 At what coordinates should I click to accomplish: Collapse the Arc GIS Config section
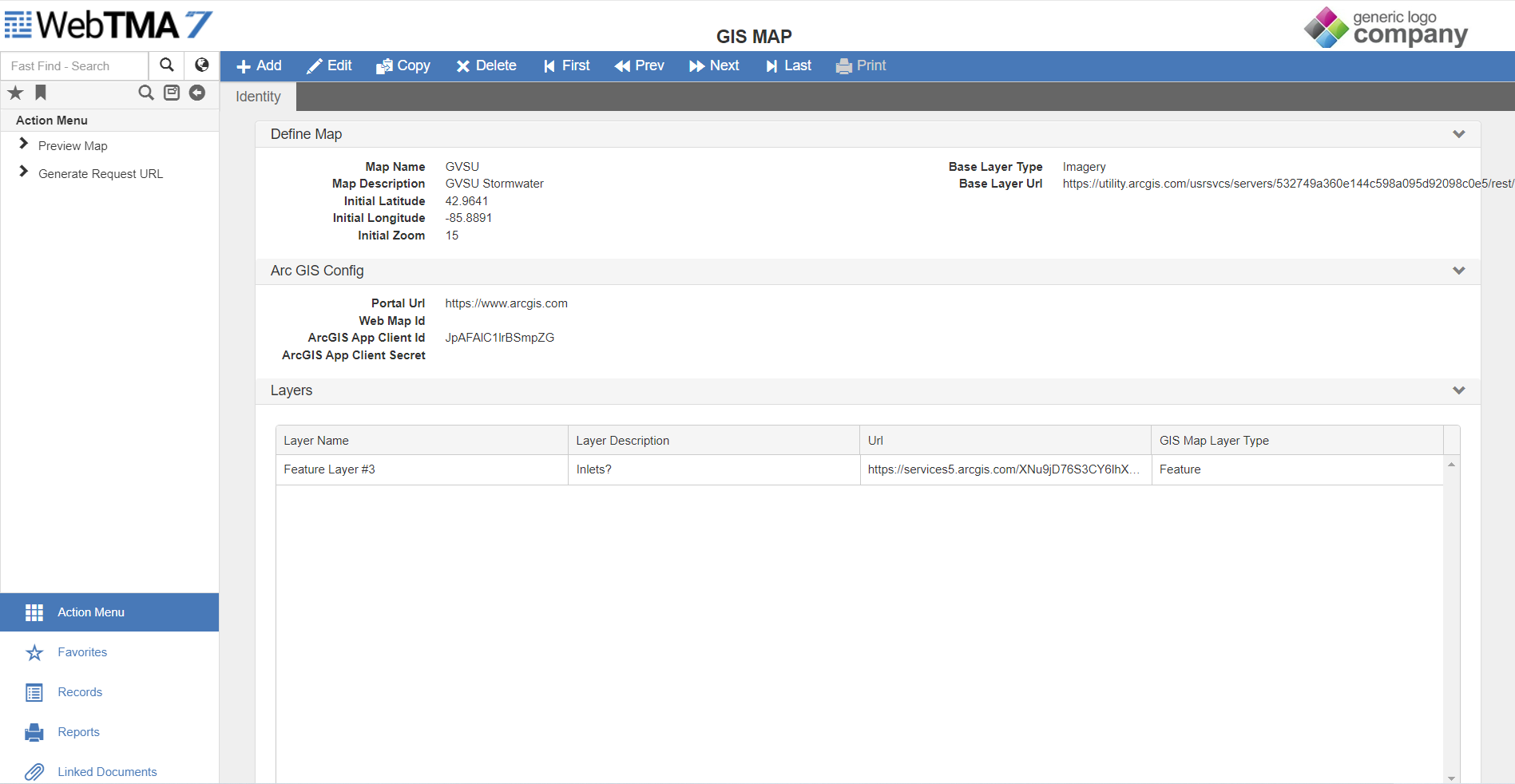point(1458,271)
